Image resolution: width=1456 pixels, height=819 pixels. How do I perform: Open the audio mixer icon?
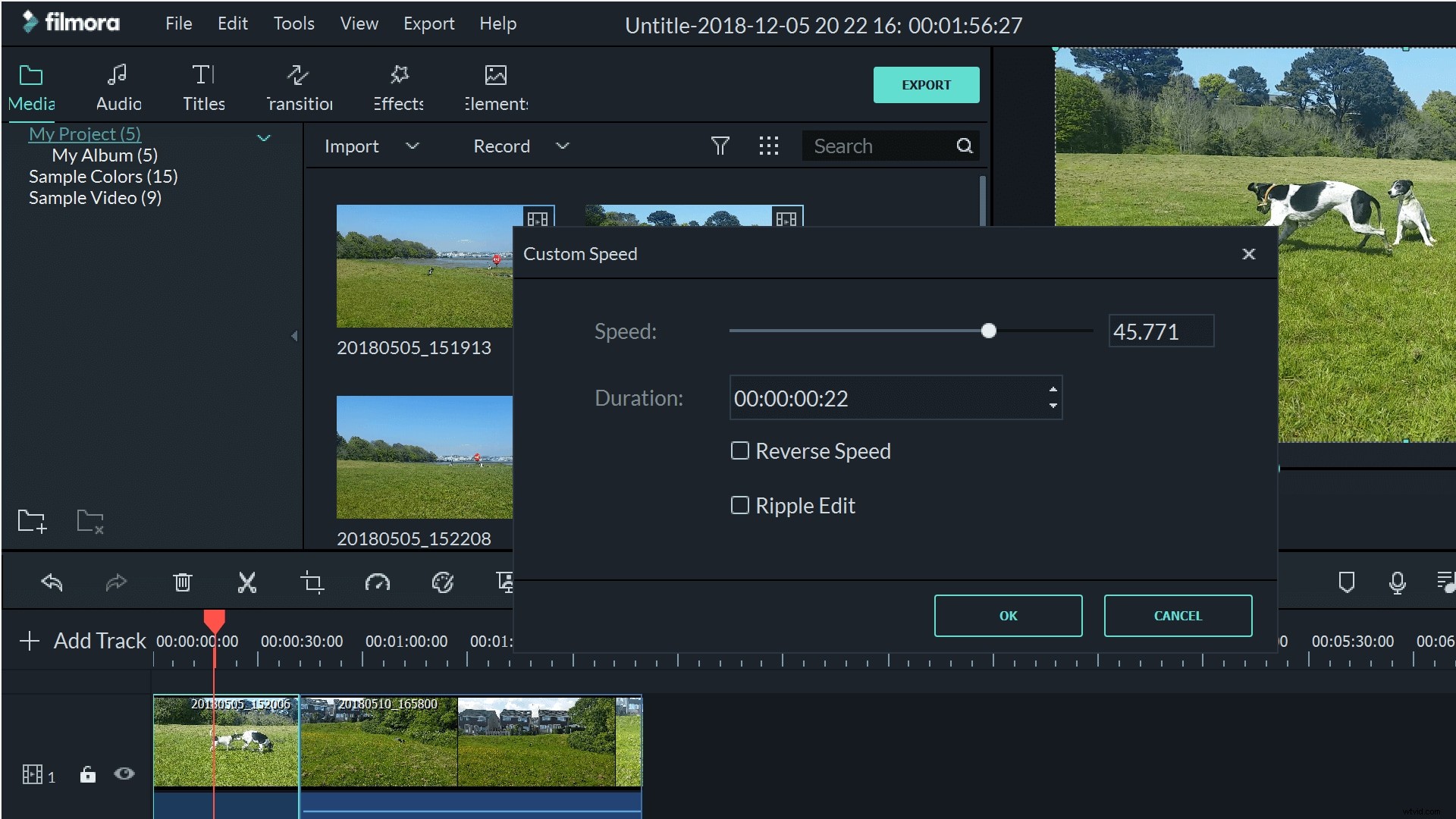click(x=1445, y=582)
